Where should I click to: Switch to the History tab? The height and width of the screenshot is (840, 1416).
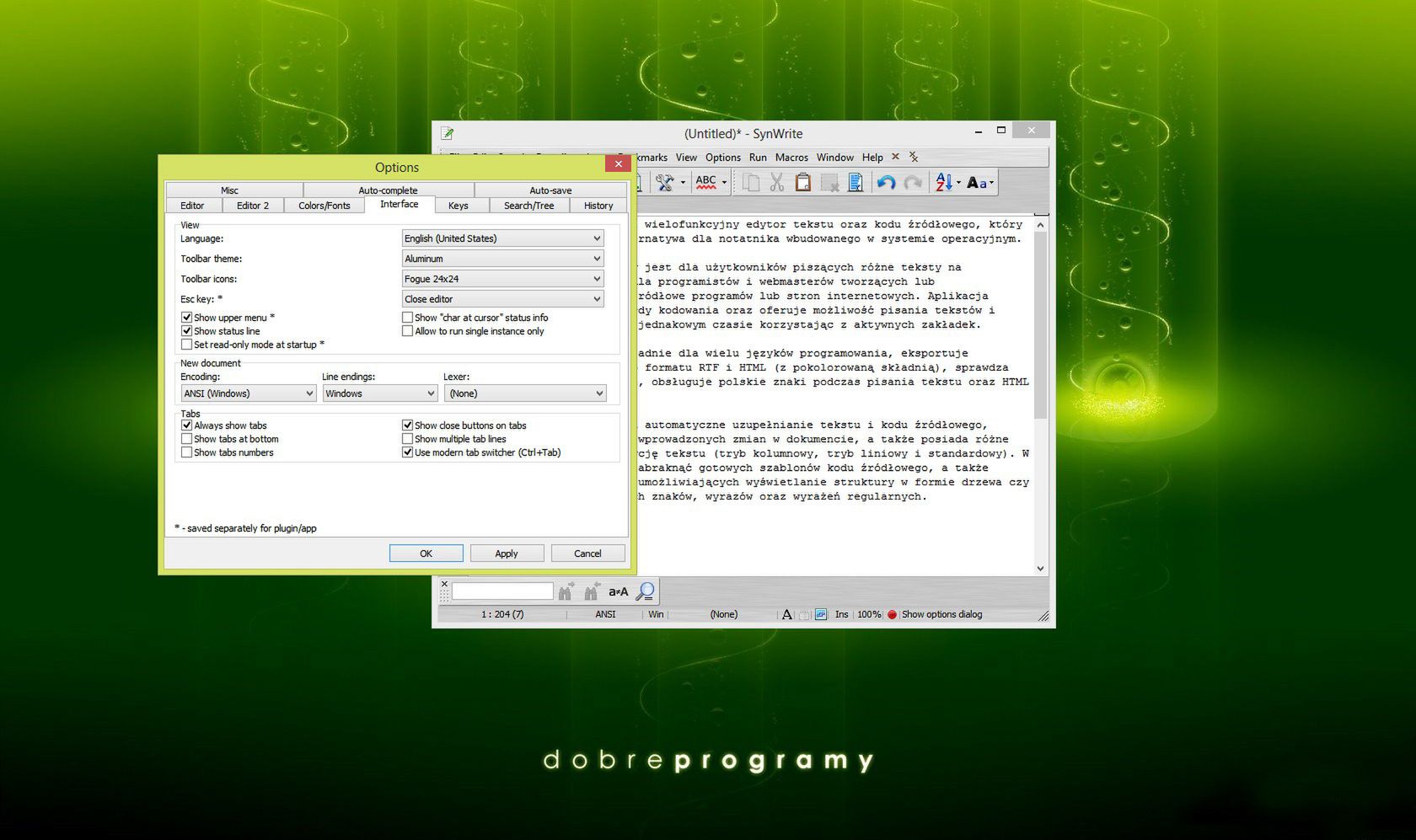coord(598,206)
